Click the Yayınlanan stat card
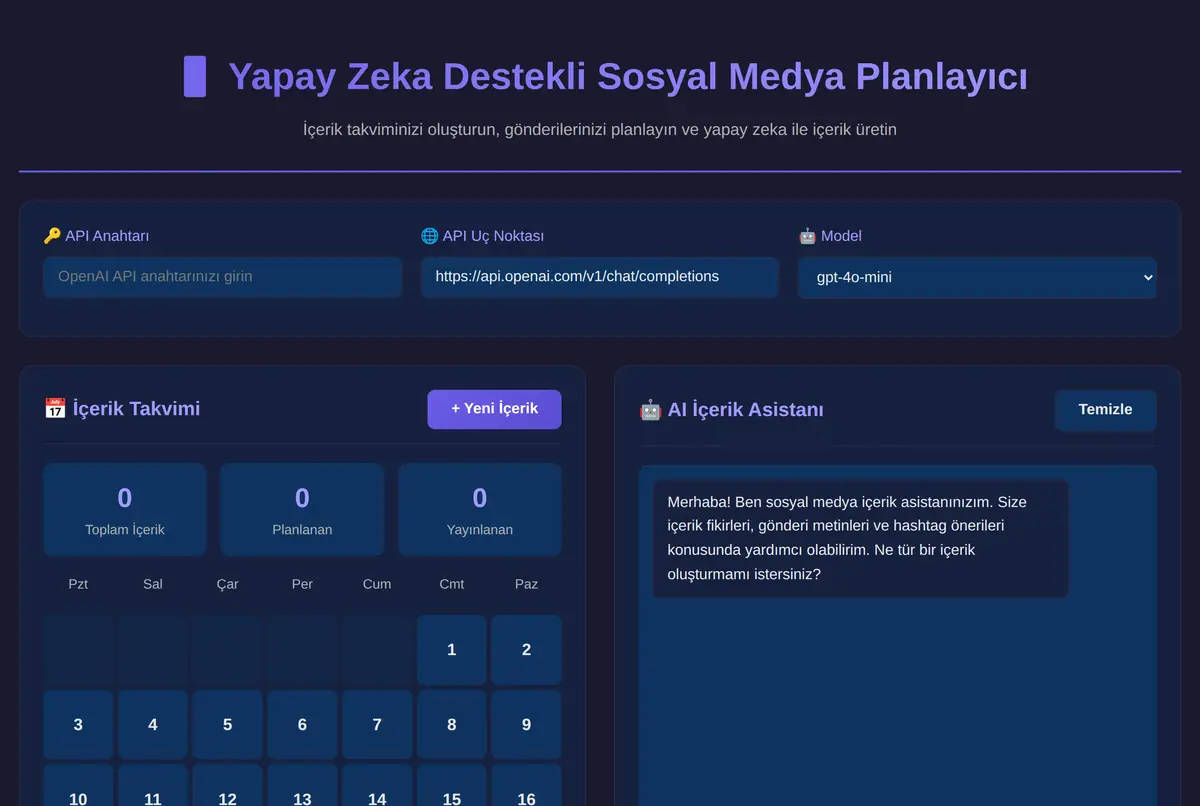Screen dimensions: 1200x806 click(480, 509)
